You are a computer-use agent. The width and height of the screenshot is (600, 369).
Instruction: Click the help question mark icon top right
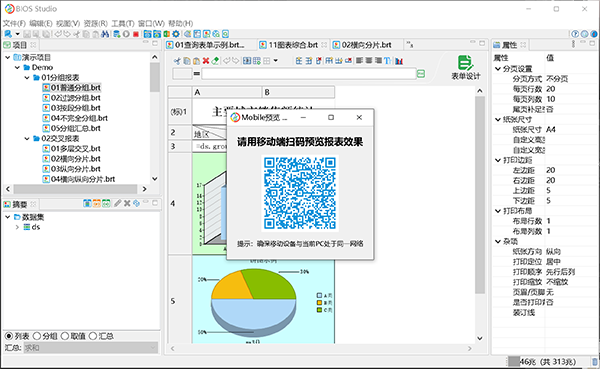coord(575,34)
